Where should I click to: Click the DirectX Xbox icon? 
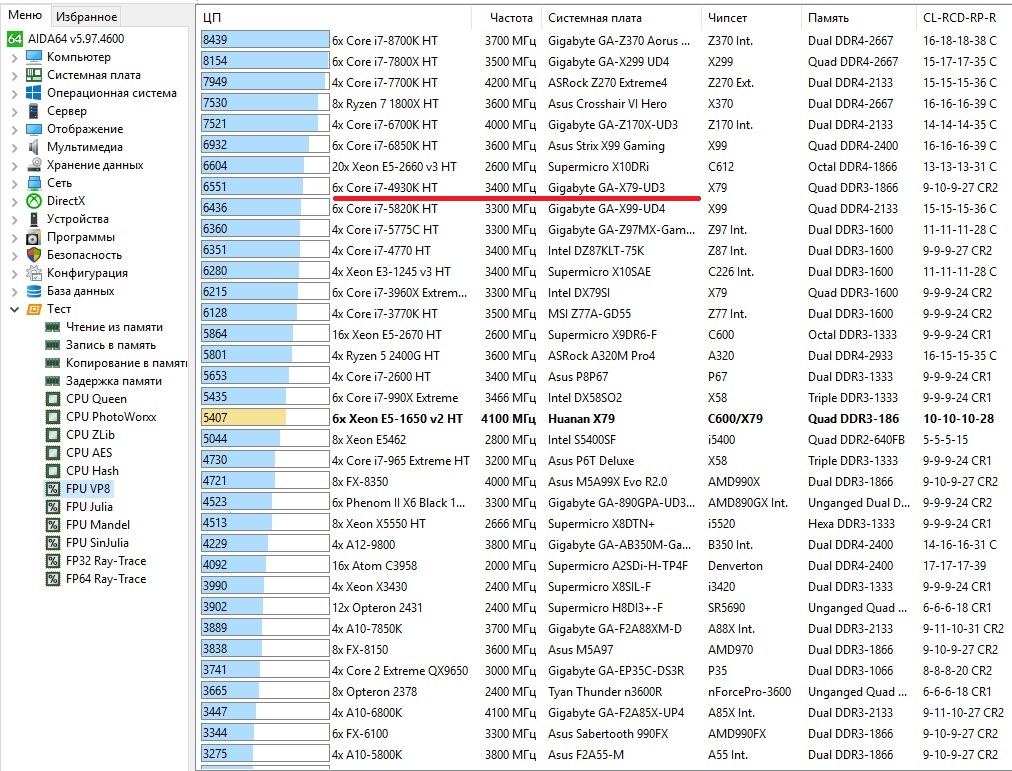pyautogui.click(x=34, y=201)
